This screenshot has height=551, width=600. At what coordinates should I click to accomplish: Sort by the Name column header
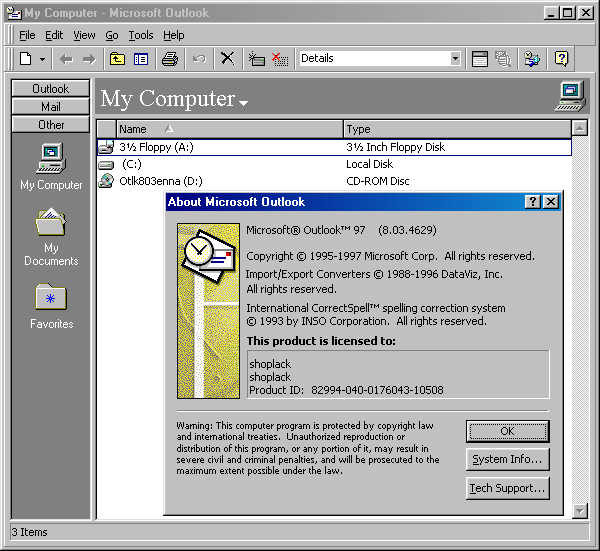click(x=230, y=129)
